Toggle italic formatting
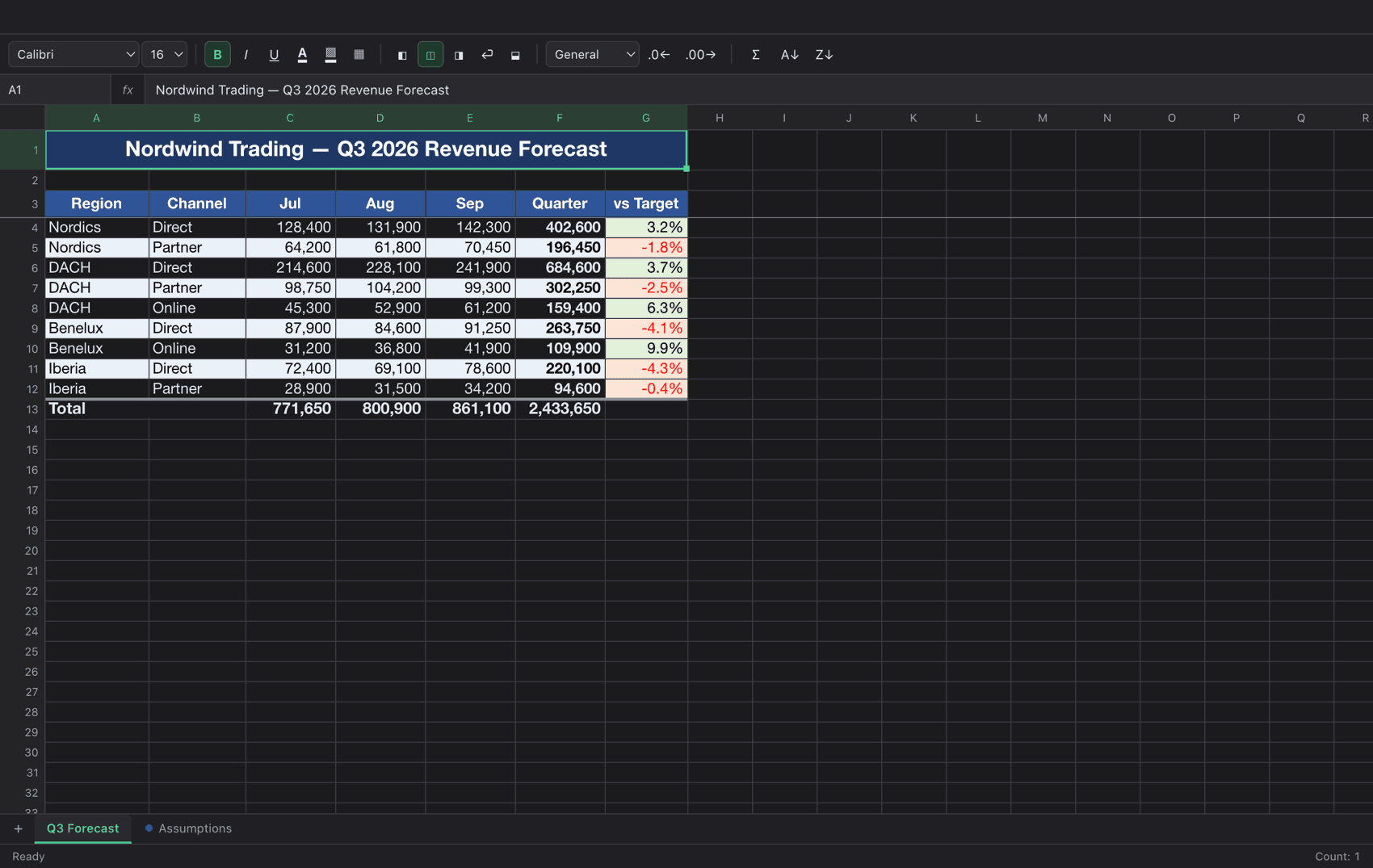1373x868 pixels. 246,54
